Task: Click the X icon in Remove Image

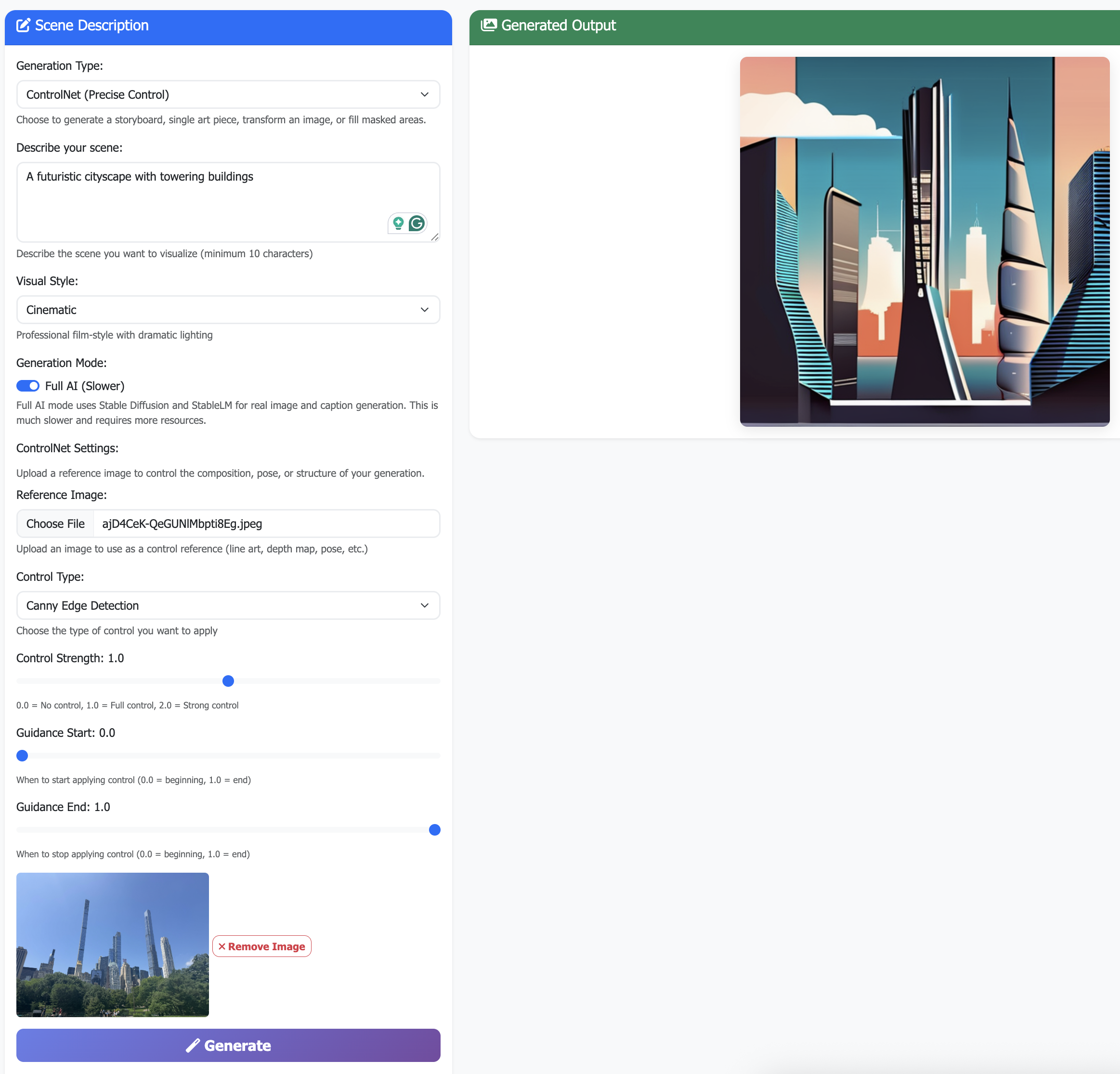Action: 221,946
